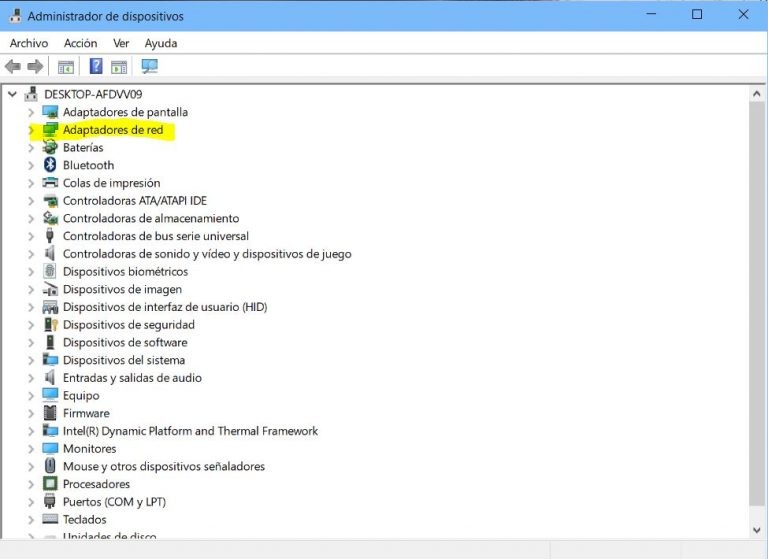Open the Ayuda menu
The image size is (768, 559).
(161, 43)
